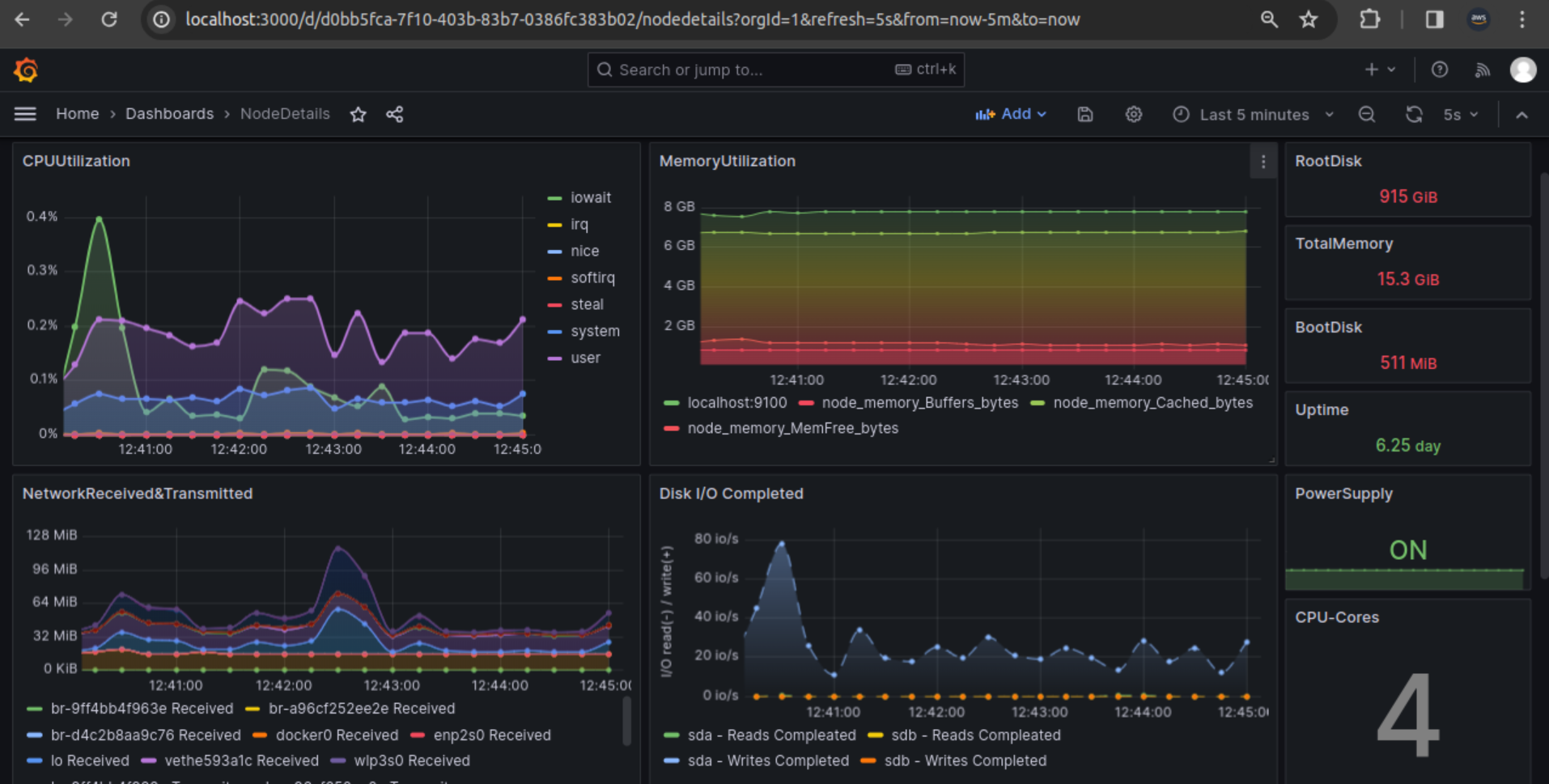The width and height of the screenshot is (1549, 784).
Task: Click the steal series color swatch
Action: pyautogui.click(x=554, y=305)
